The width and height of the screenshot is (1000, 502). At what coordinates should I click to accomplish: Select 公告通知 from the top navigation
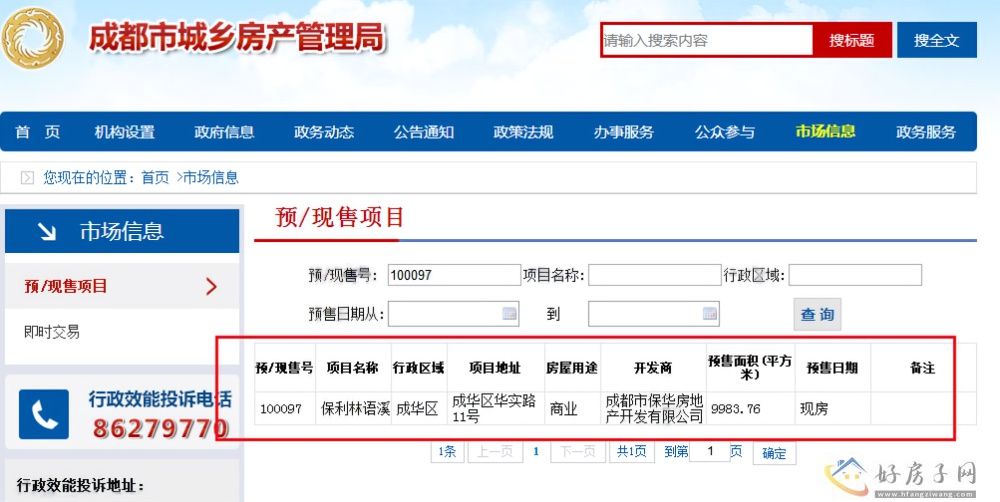(423, 132)
